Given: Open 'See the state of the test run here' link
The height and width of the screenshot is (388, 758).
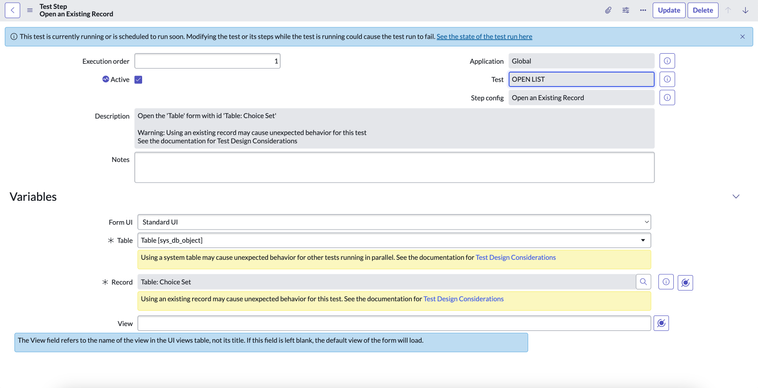Looking at the screenshot, I should (x=484, y=37).
